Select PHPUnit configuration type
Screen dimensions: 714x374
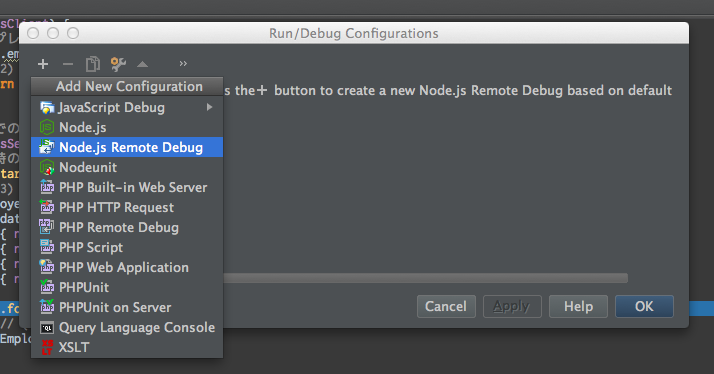pos(127,287)
